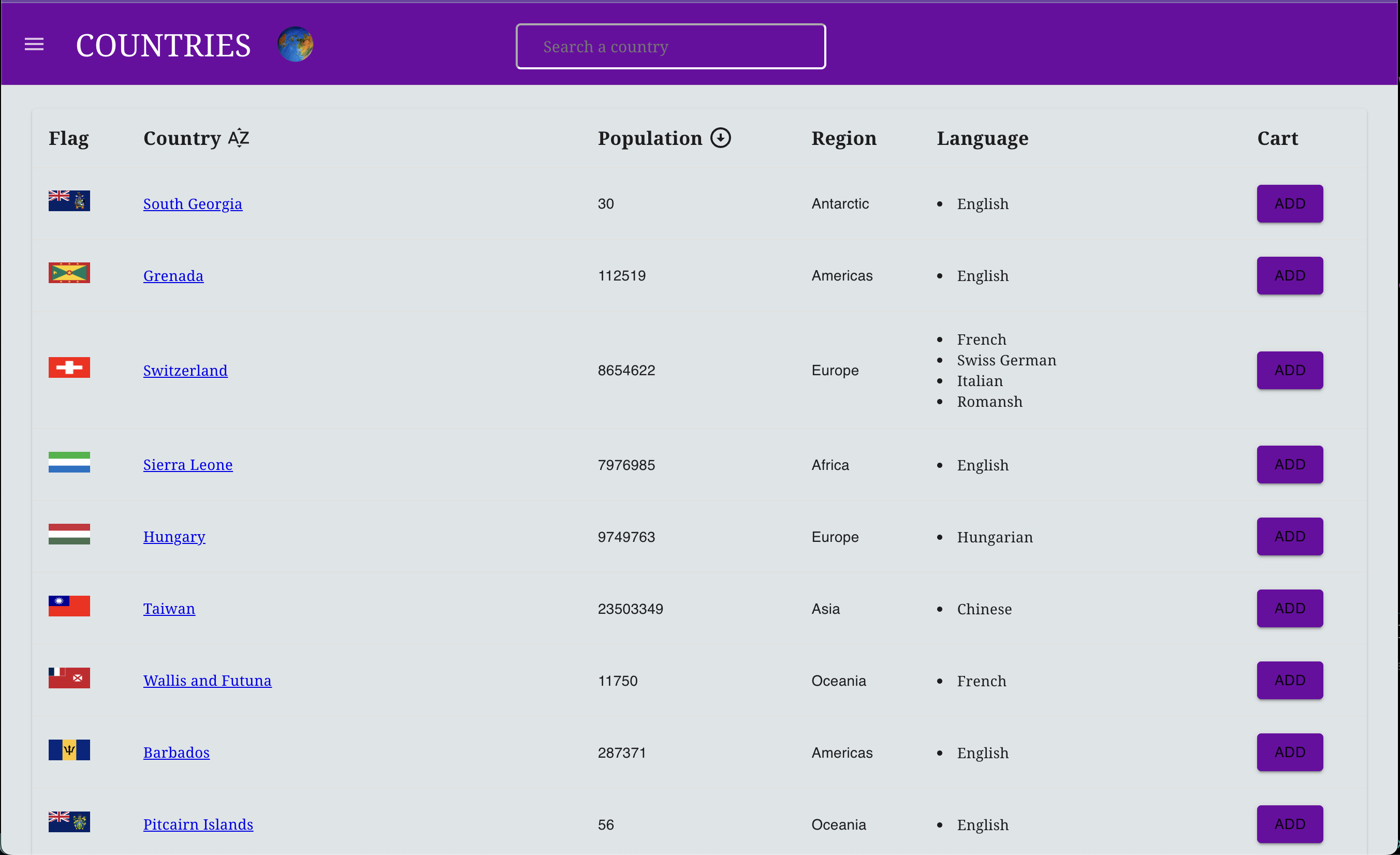Add Barbados to the cart
This screenshot has height=855, width=1400.
[x=1289, y=752]
